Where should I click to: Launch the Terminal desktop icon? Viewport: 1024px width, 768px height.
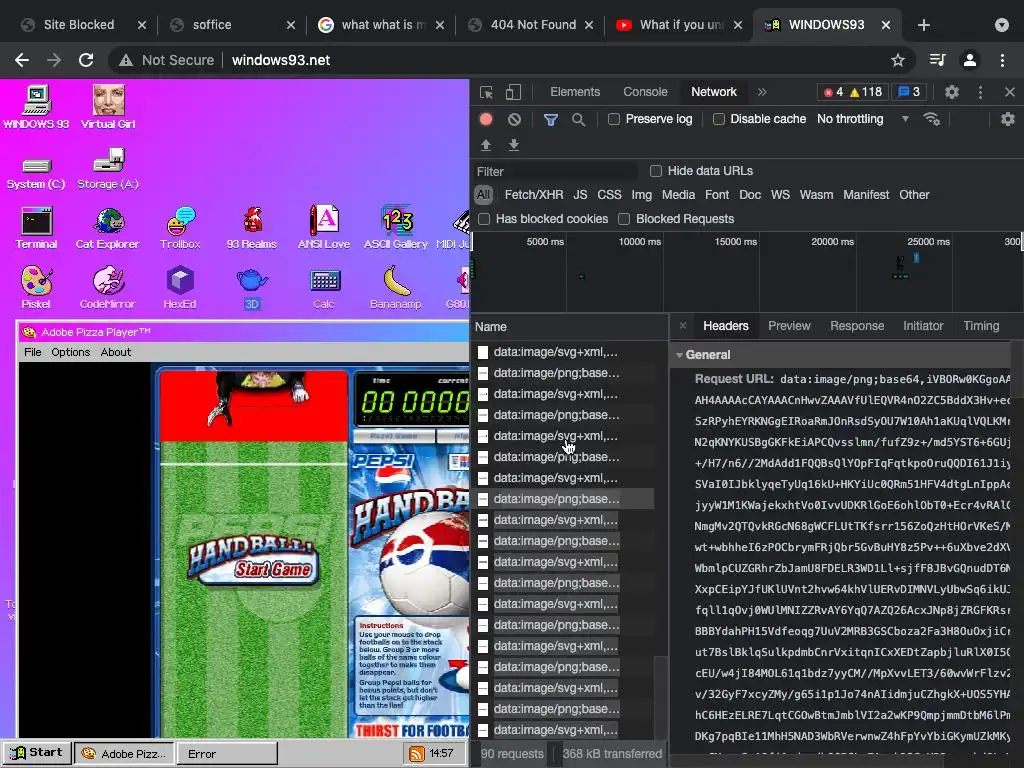(37, 229)
